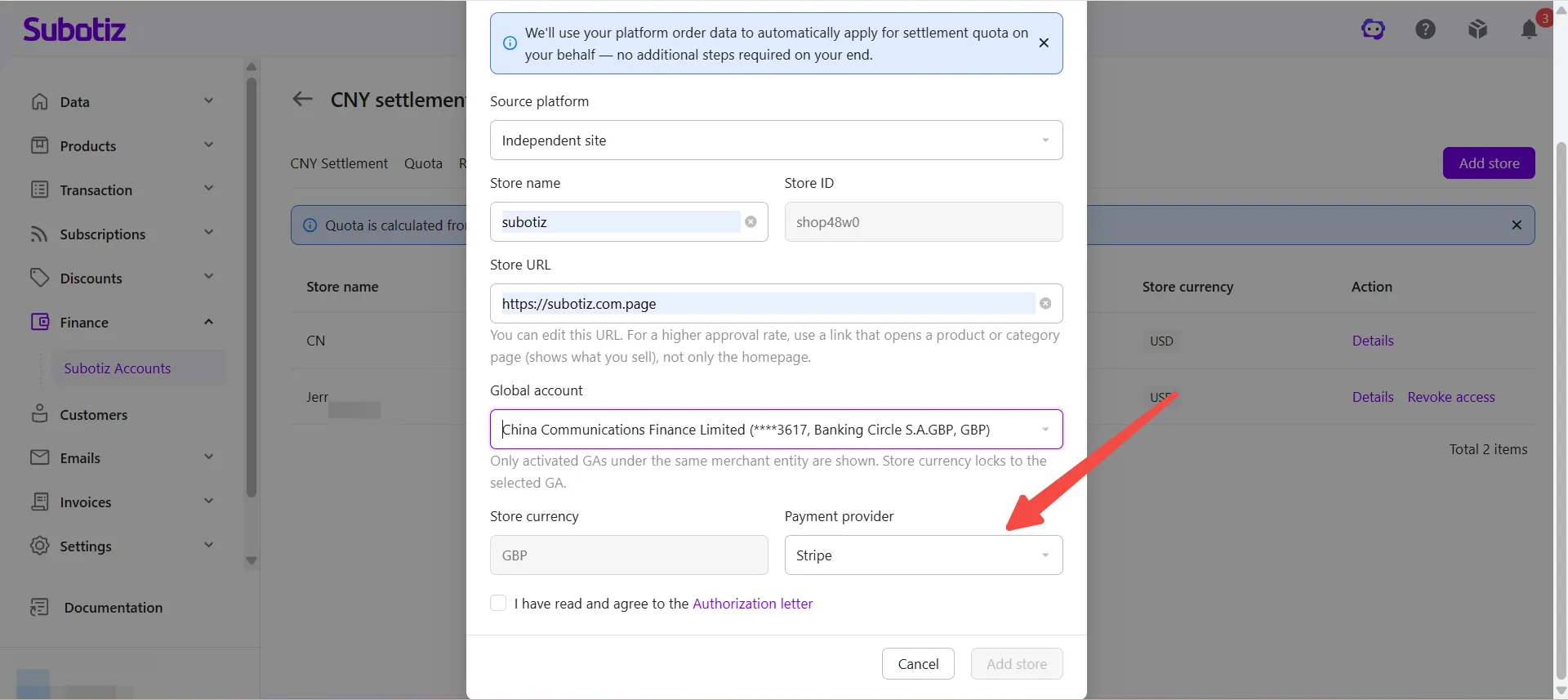Image resolution: width=1568 pixels, height=700 pixels.
Task: Open the Customers menu item
Action: coord(94,414)
